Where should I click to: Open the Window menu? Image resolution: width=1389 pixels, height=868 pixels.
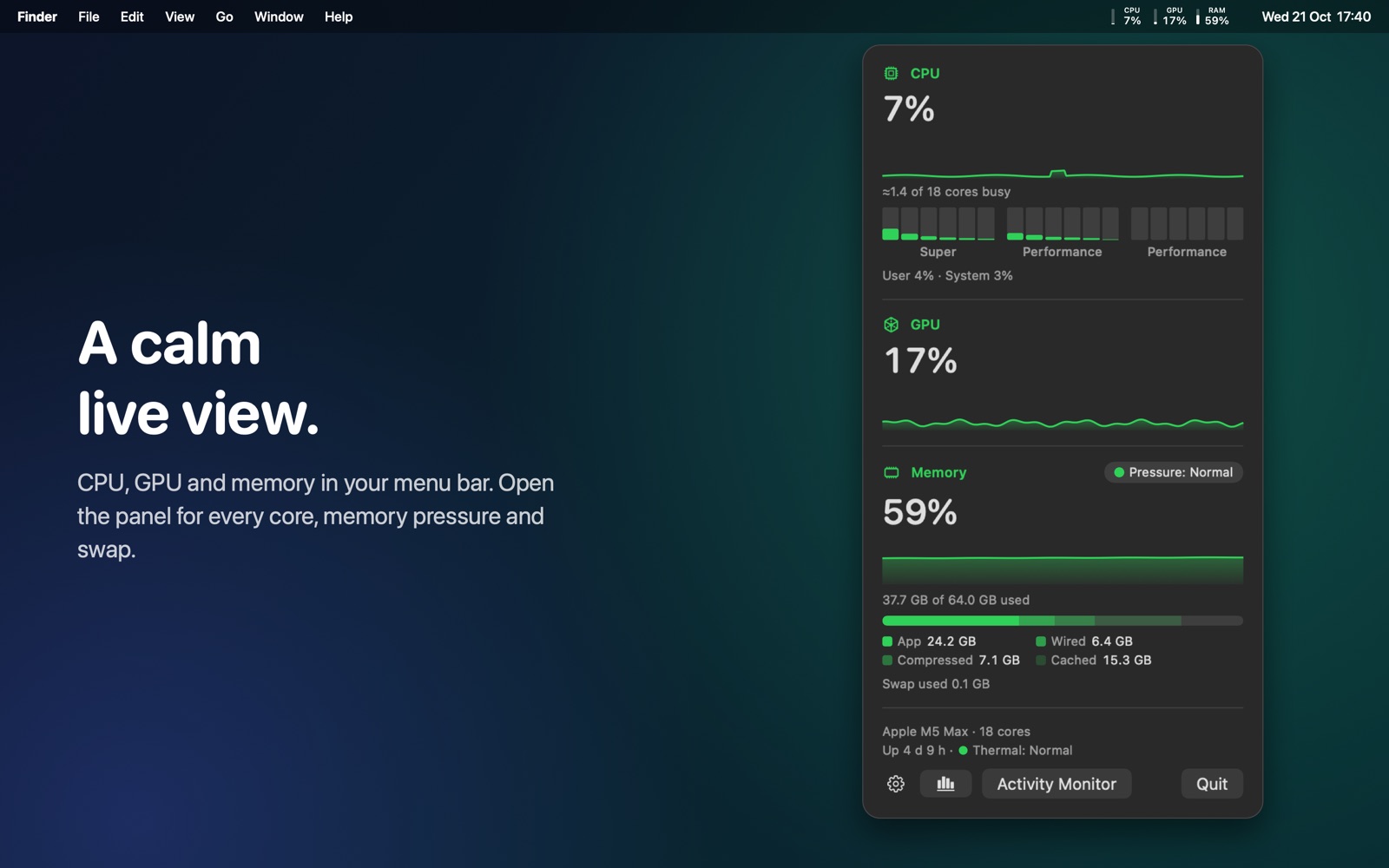coord(279,16)
